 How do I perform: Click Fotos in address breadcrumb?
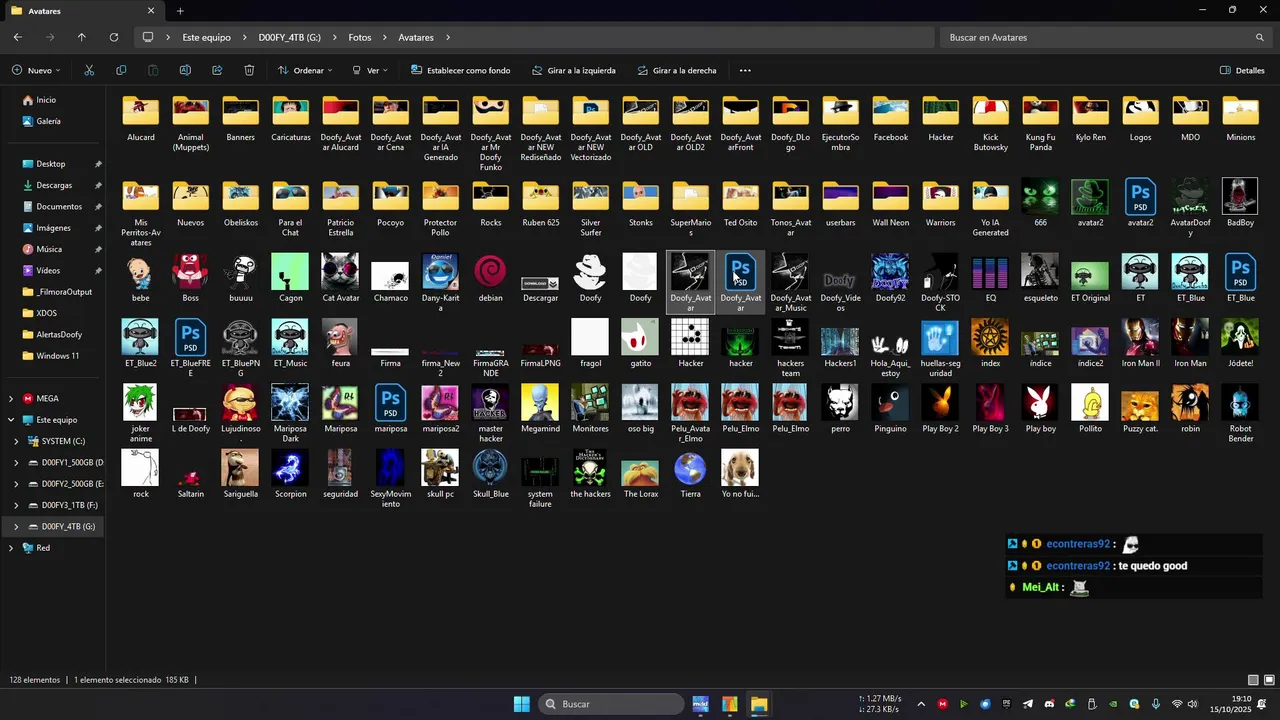tap(360, 37)
